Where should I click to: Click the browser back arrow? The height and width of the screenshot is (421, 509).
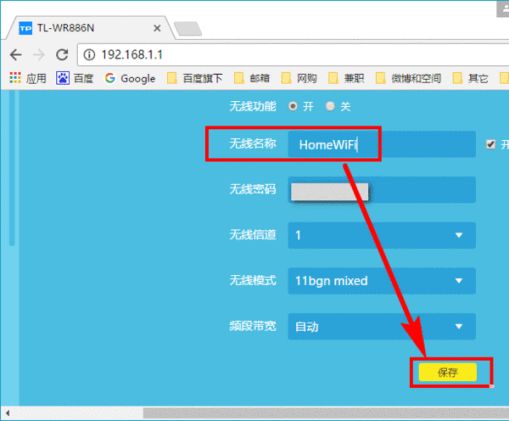point(16,55)
